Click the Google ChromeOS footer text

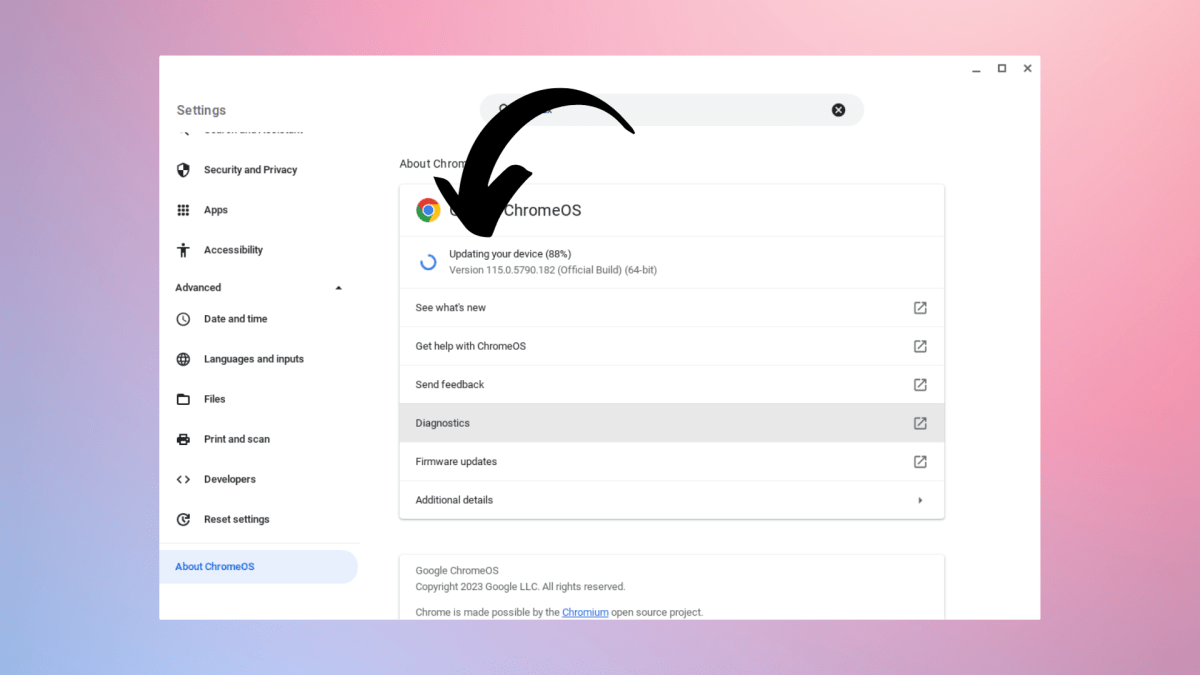point(457,571)
